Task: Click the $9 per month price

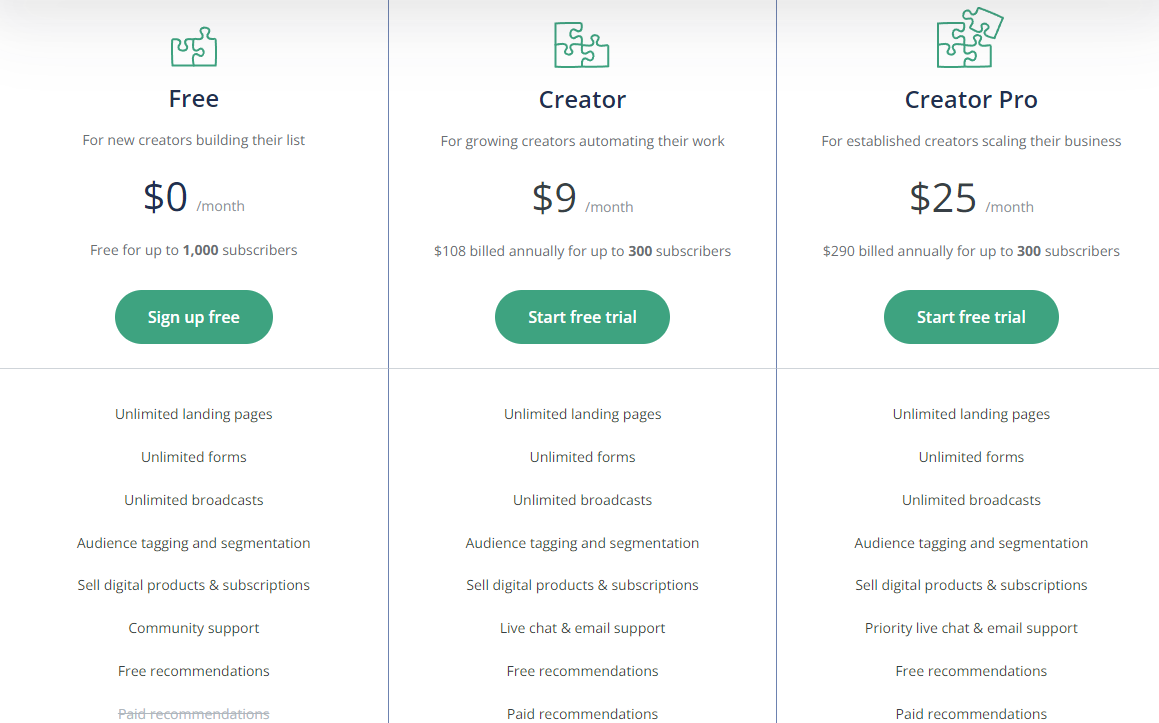Action: (582, 198)
